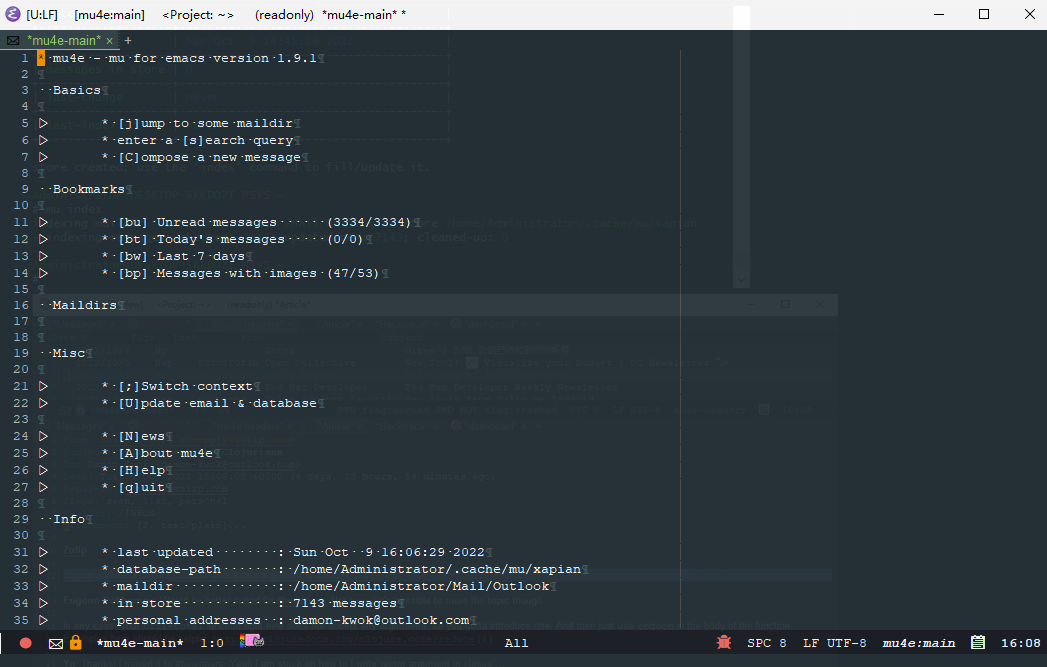Add a new tab with the plus button

[128, 41]
